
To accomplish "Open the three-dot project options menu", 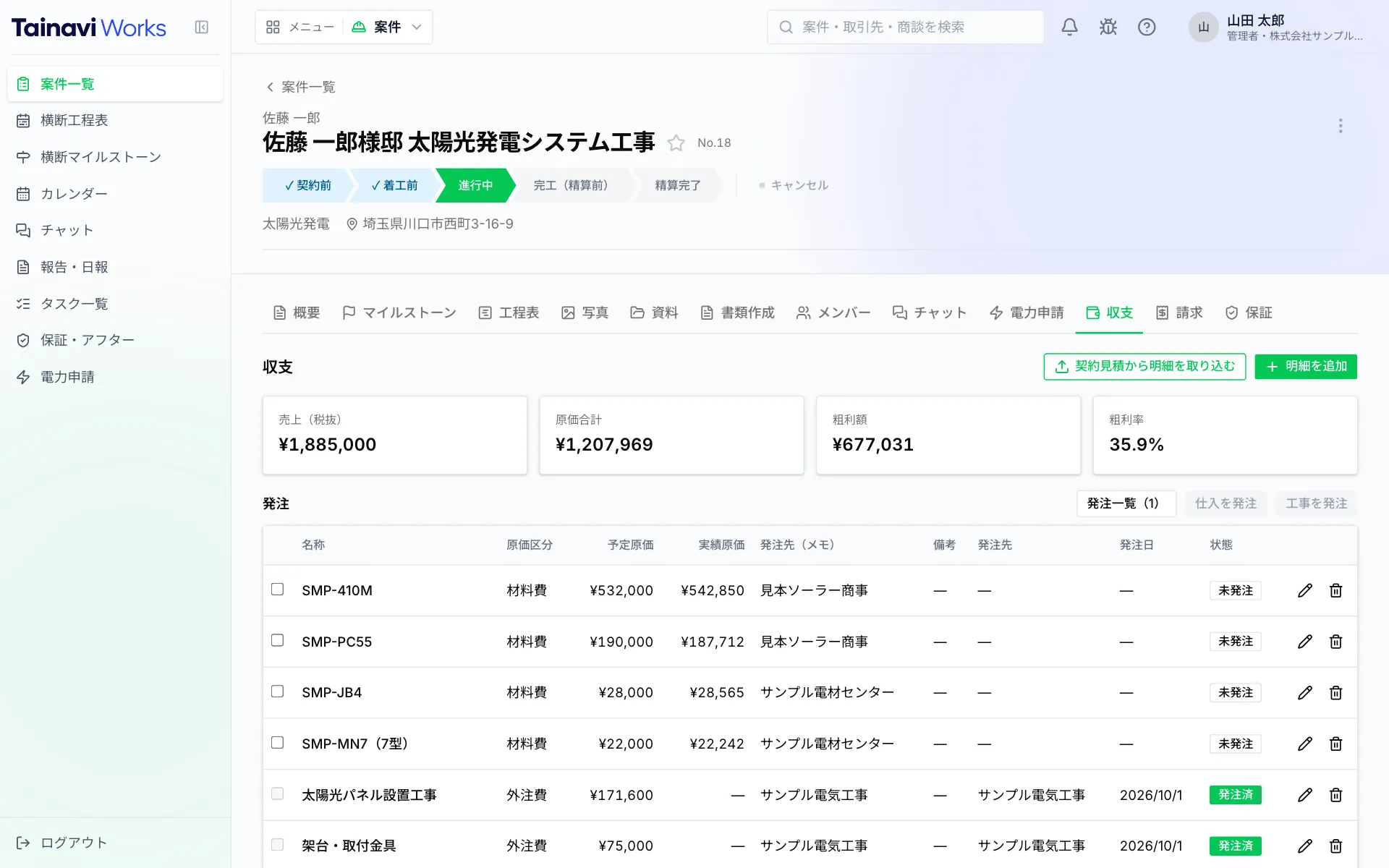I will point(1341,126).
